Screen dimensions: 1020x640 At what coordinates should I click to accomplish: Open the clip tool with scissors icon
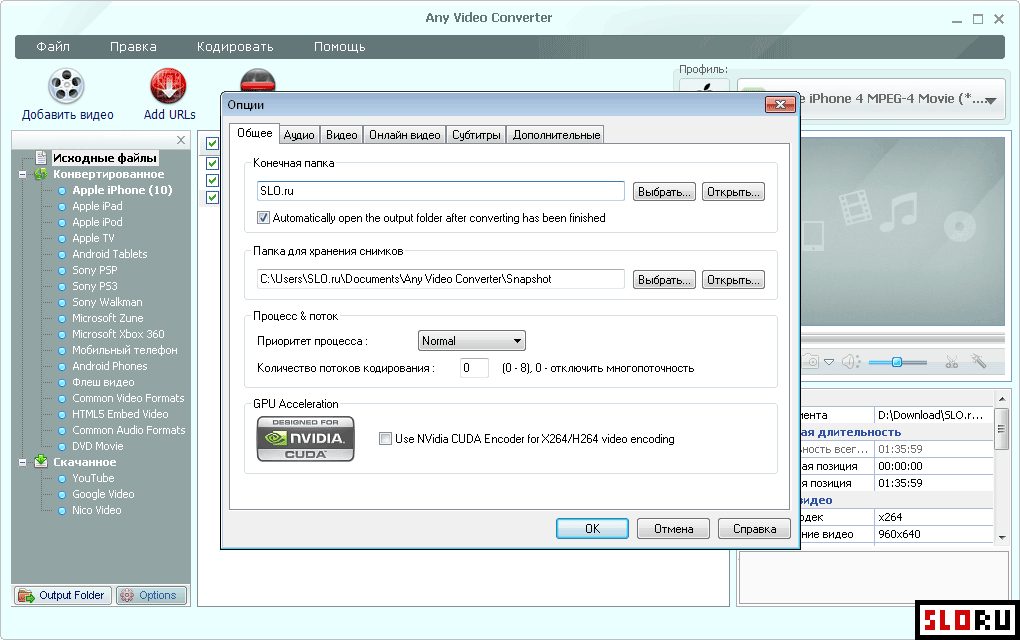pyautogui.click(x=952, y=362)
